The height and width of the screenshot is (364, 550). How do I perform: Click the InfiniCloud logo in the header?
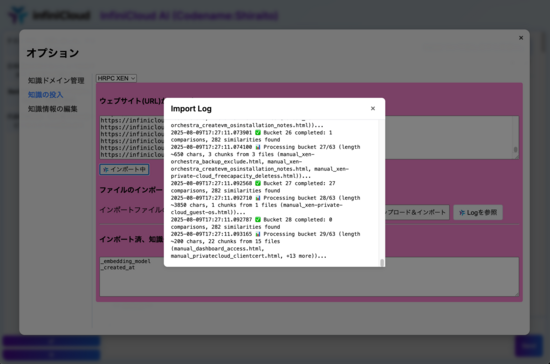point(50,15)
